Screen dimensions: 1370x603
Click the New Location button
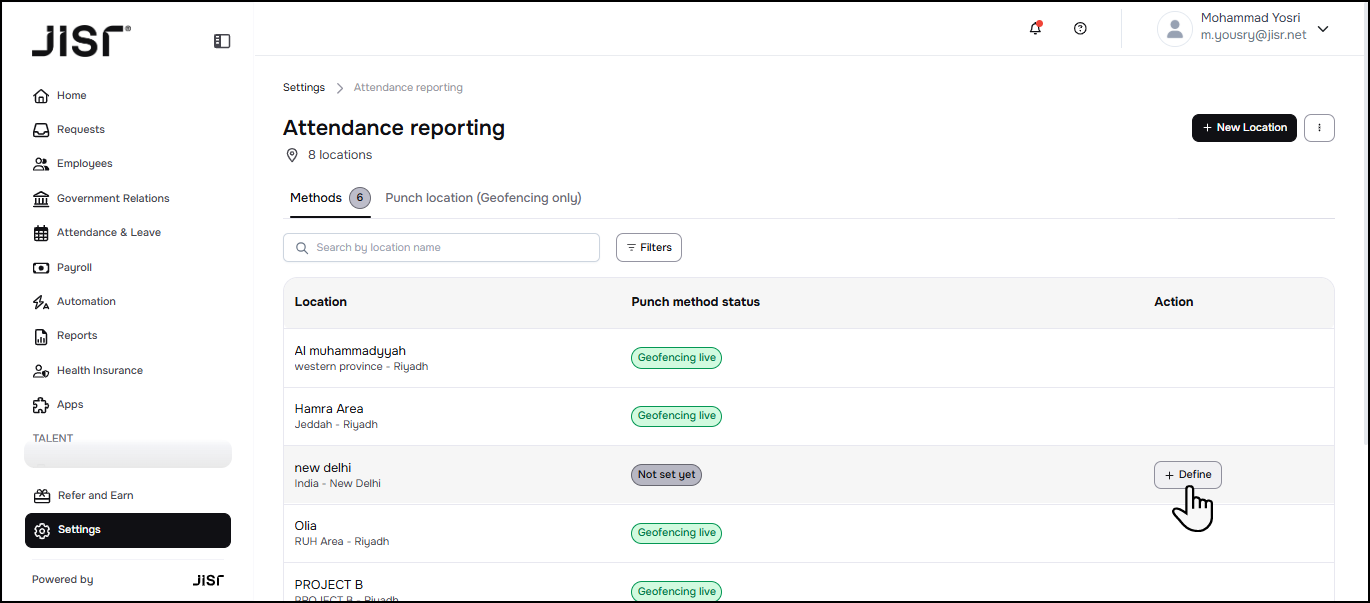coord(1244,128)
